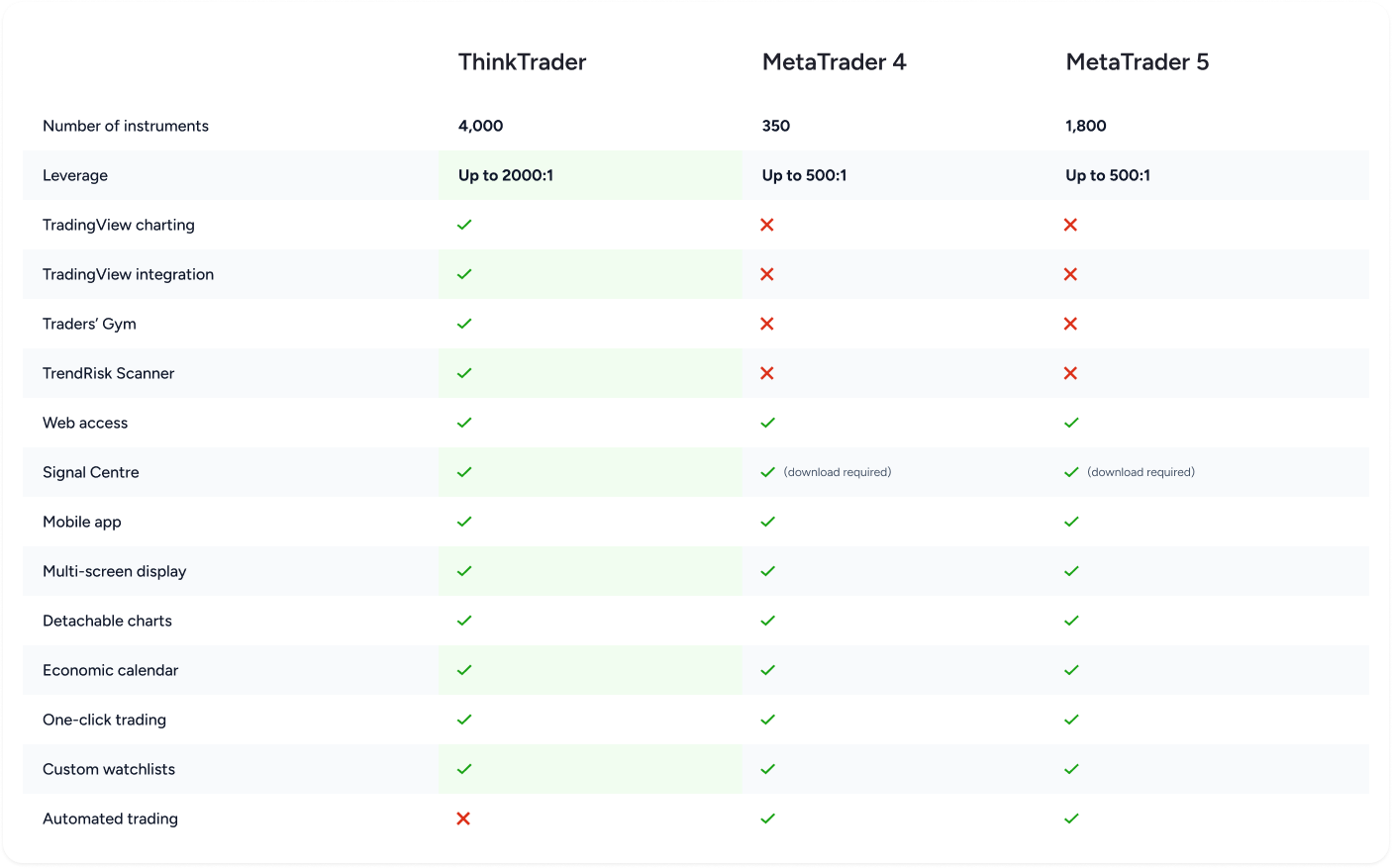Viewport: 1392px width, 868px height.
Task: Click ThinkTrader's Custom watchlists checkmark
Action: click(464, 769)
